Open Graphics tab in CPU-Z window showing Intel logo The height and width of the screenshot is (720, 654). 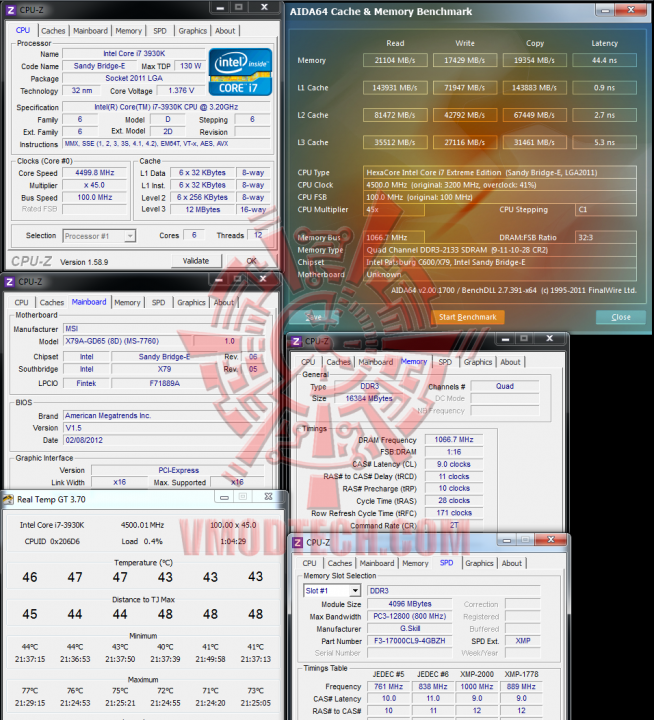(192, 31)
